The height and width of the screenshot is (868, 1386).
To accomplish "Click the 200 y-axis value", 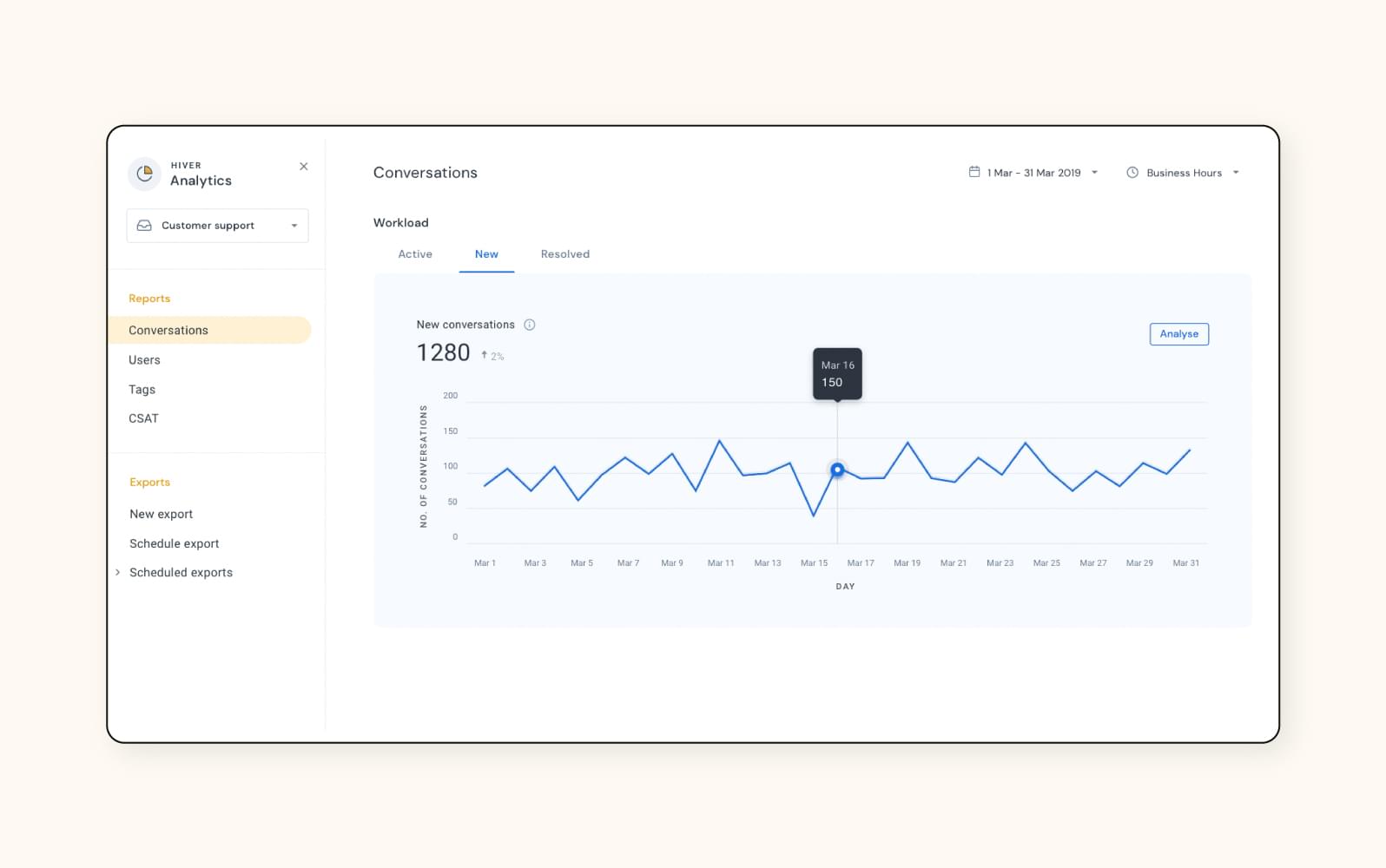I will (x=450, y=396).
